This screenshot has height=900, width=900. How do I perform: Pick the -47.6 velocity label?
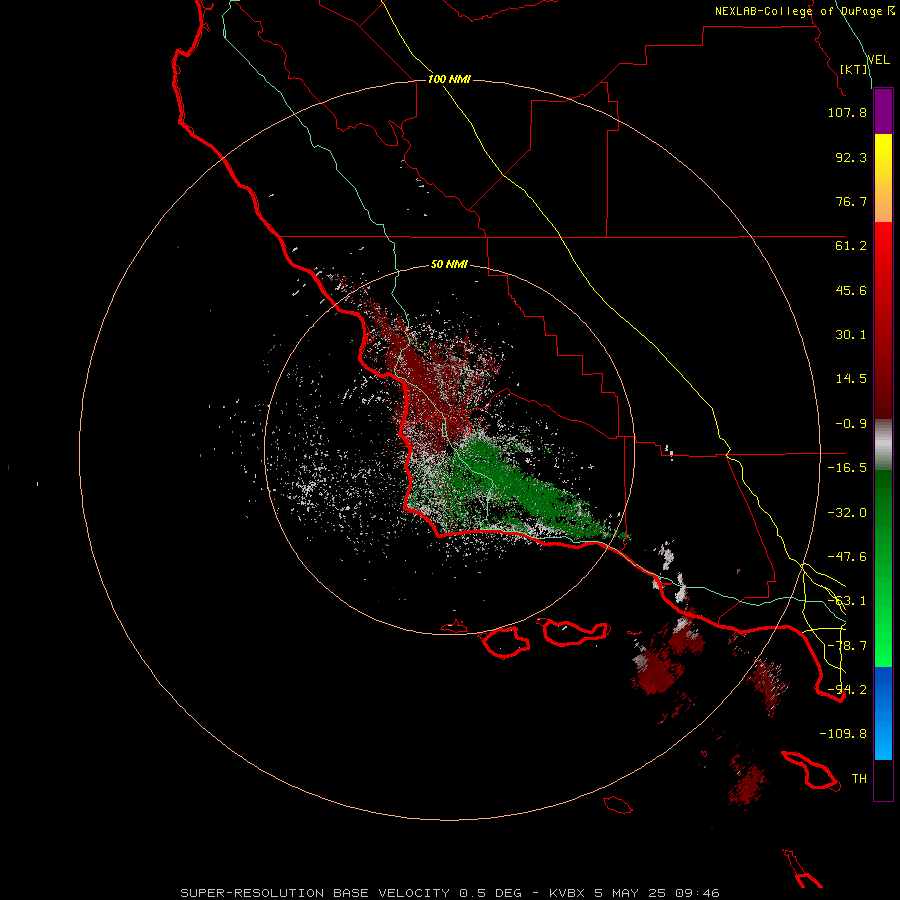[x=847, y=557]
